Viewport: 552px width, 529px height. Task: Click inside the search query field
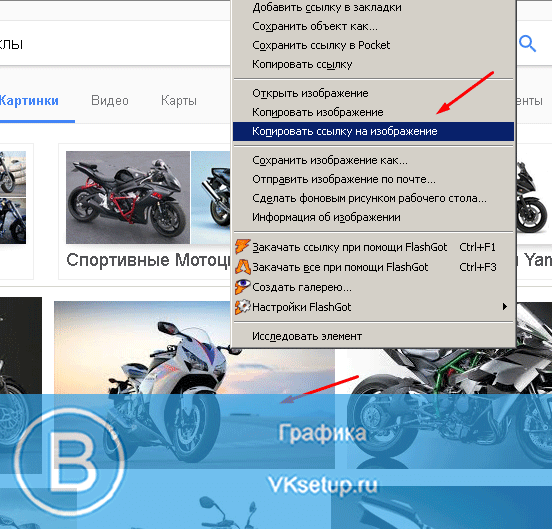click(x=115, y=44)
